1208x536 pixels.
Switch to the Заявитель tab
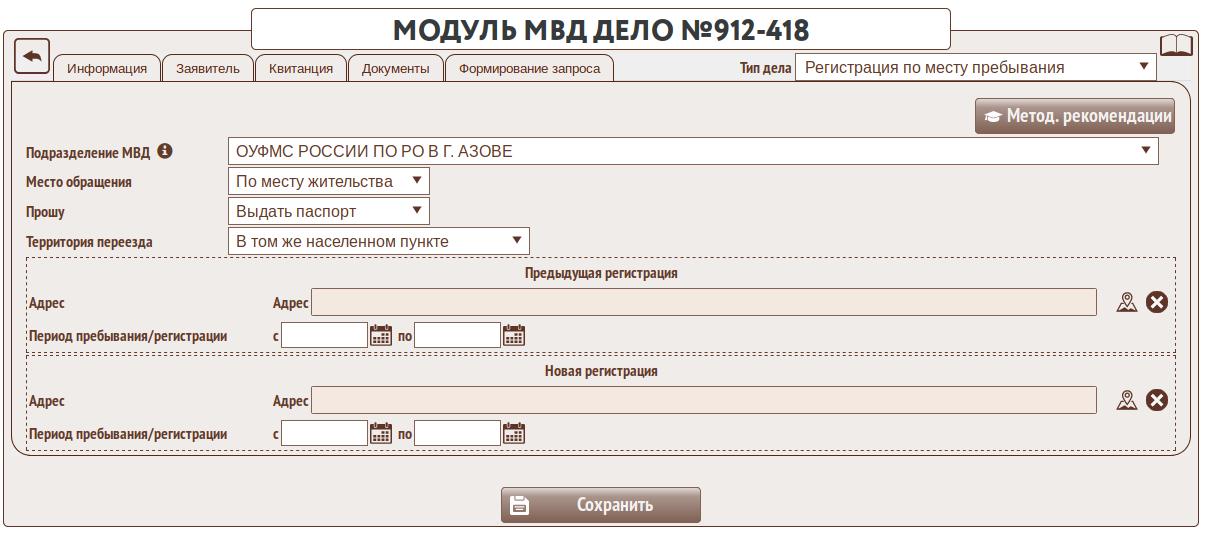click(x=207, y=69)
